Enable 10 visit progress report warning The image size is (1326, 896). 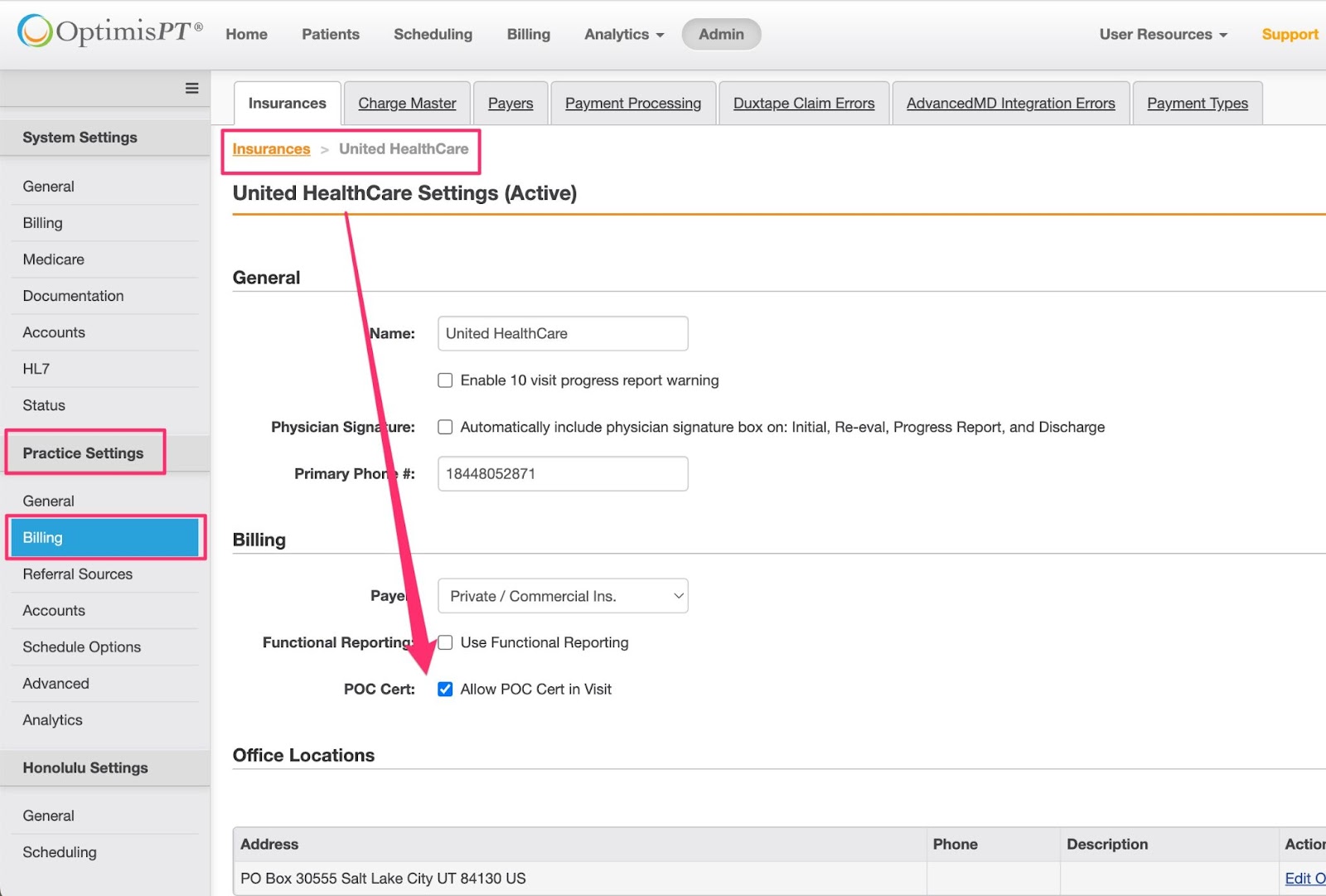[445, 380]
